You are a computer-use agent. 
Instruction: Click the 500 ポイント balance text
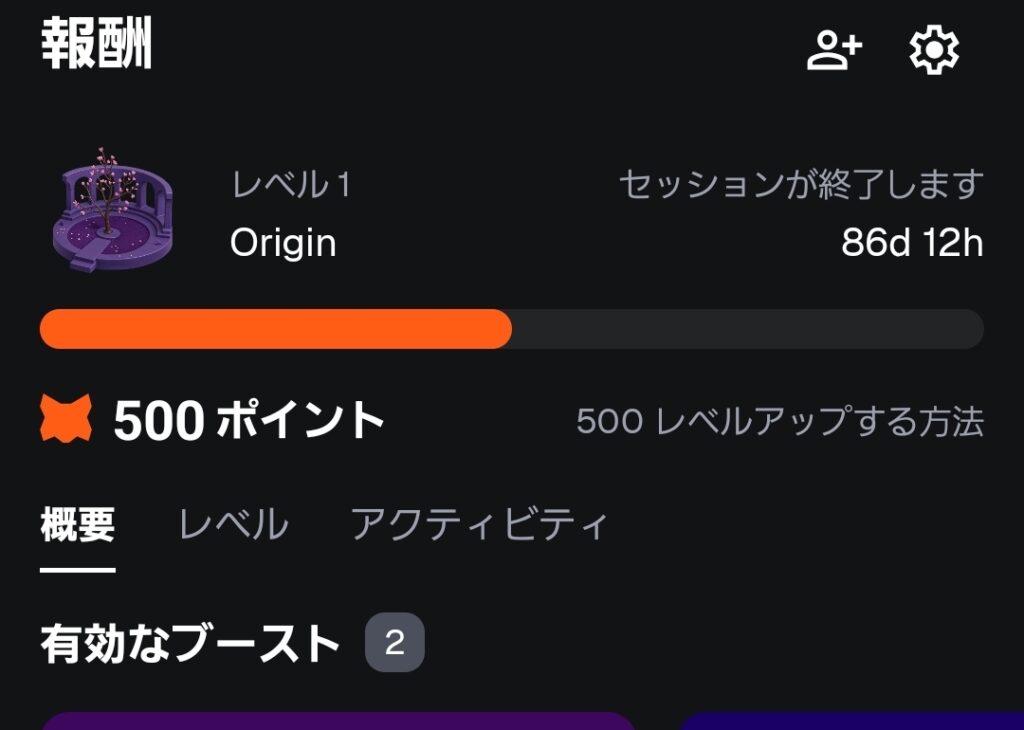pyautogui.click(x=249, y=421)
